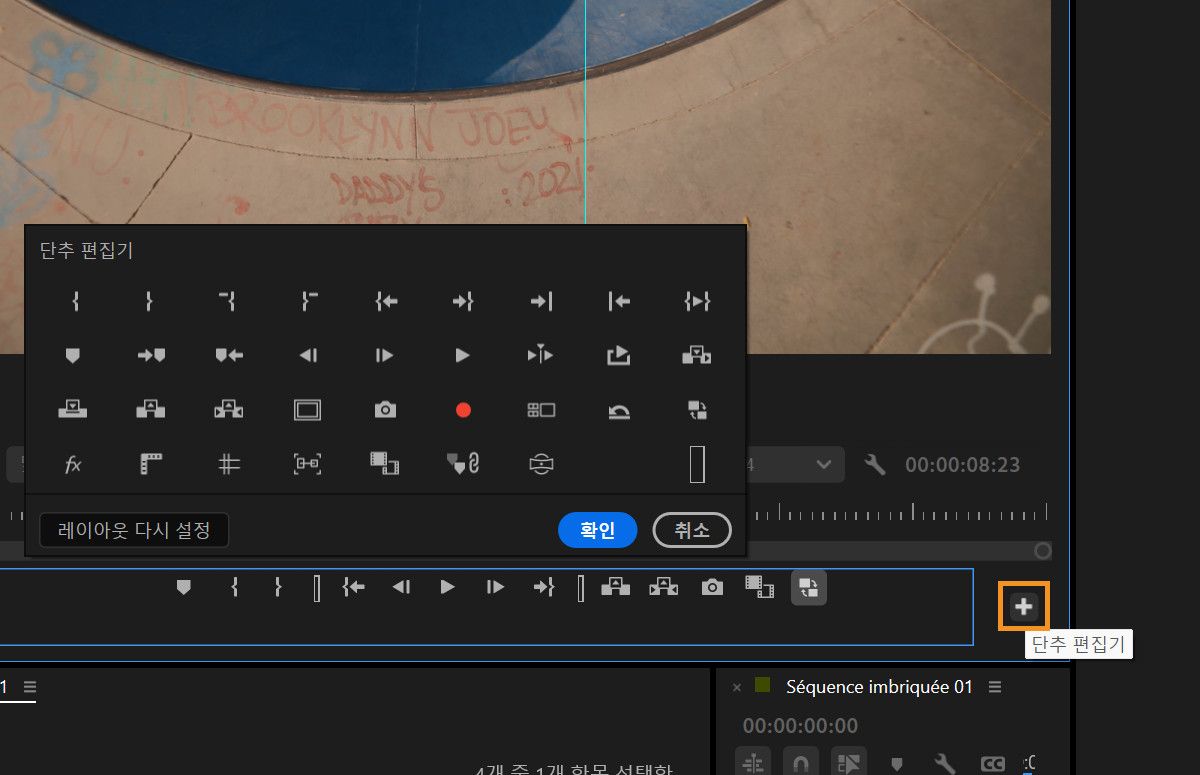Open the button editor plus icon
Image resolution: width=1200 pixels, height=775 pixels.
[1023, 605]
